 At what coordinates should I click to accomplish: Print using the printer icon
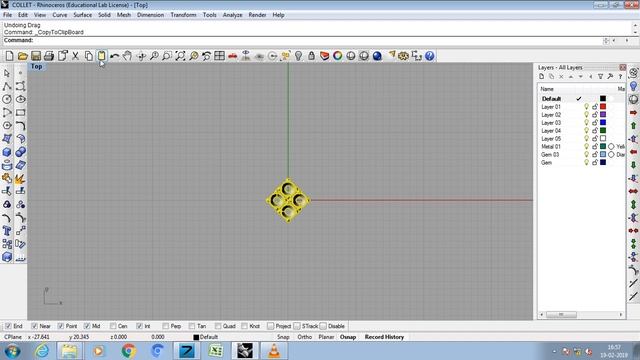49,56
